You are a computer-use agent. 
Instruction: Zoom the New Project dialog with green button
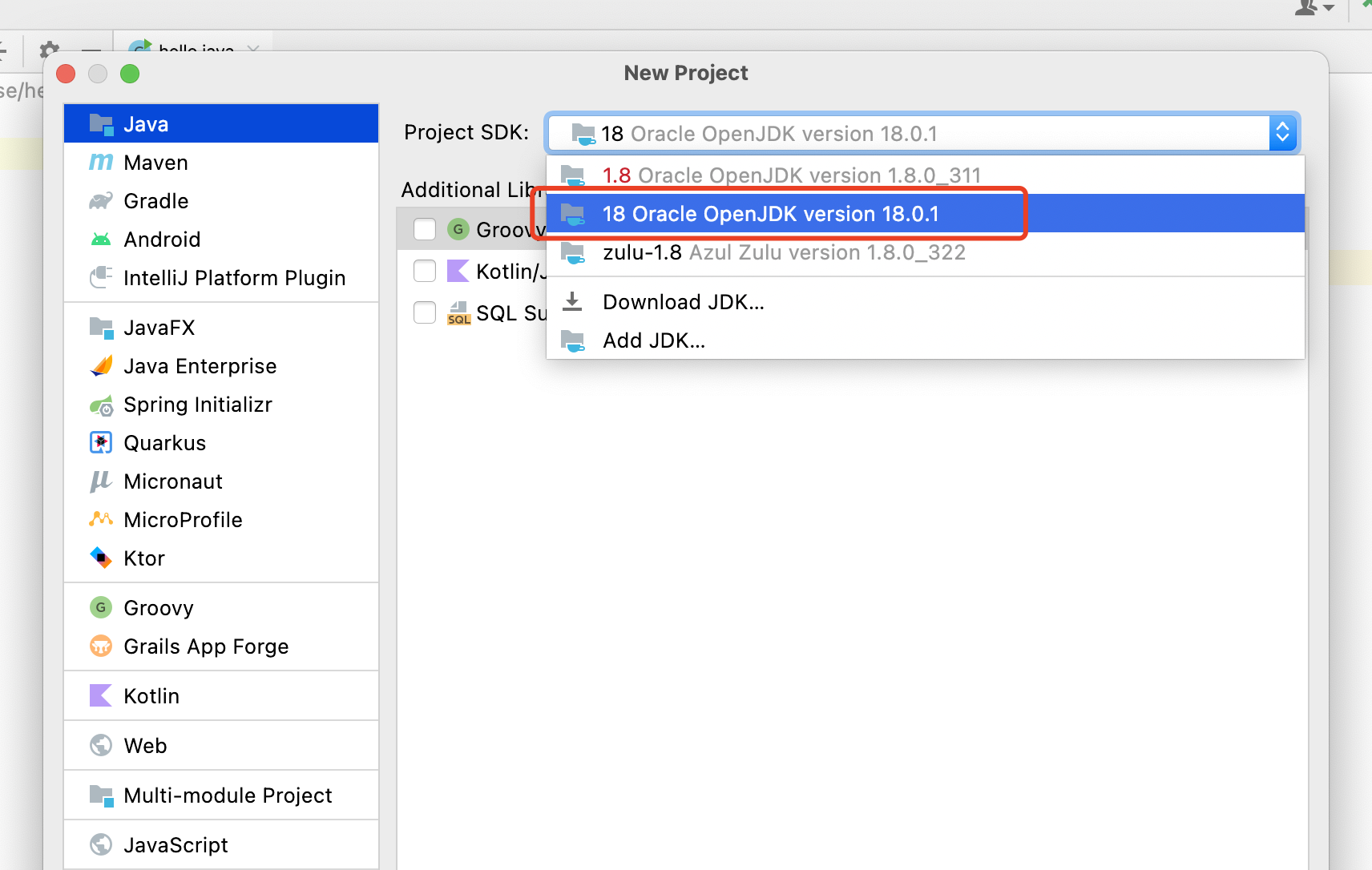click(x=130, y=74)
